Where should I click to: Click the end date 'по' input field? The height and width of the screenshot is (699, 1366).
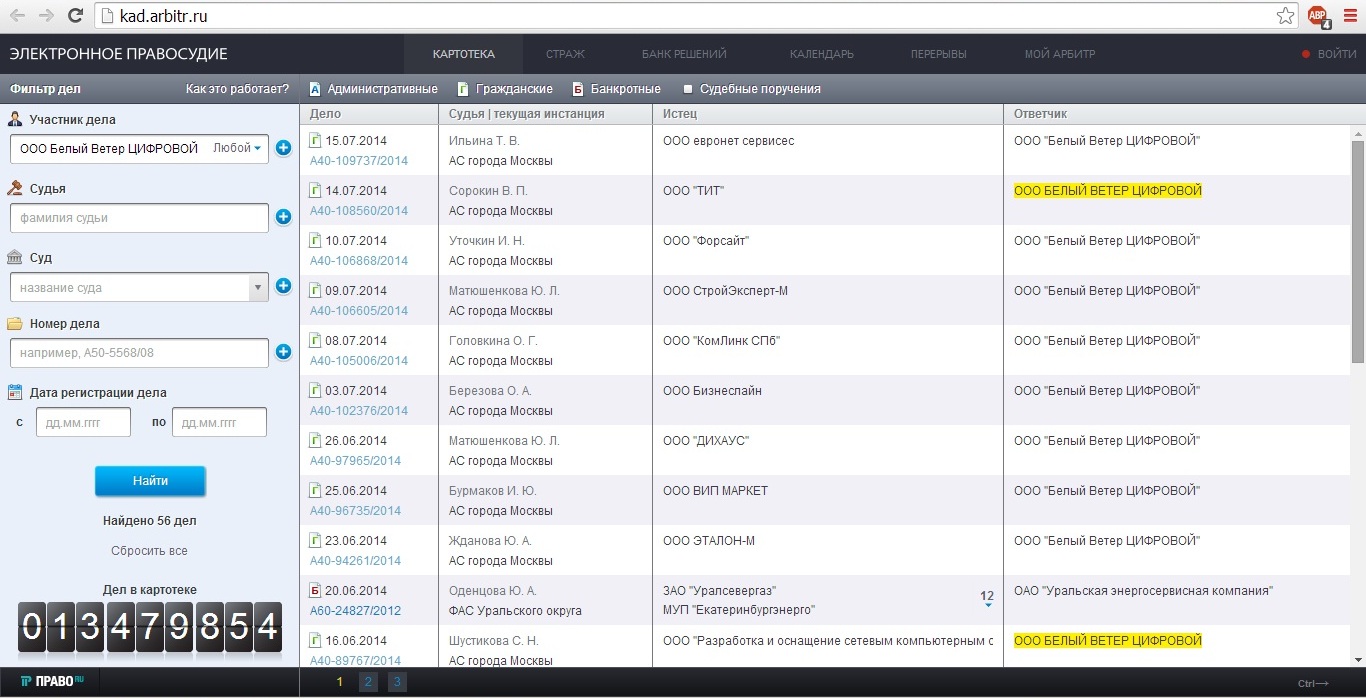click(219, 422)
